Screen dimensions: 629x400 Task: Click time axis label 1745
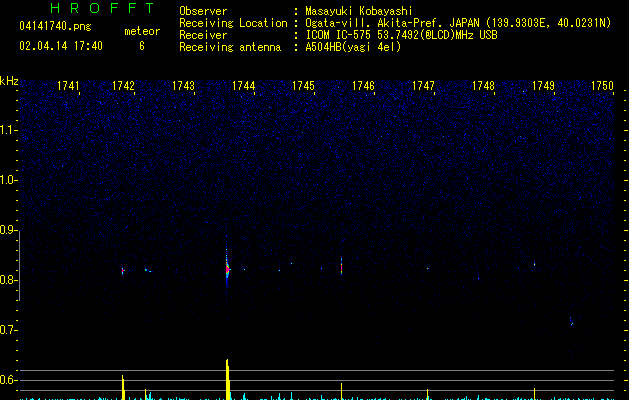click(303, 86)
